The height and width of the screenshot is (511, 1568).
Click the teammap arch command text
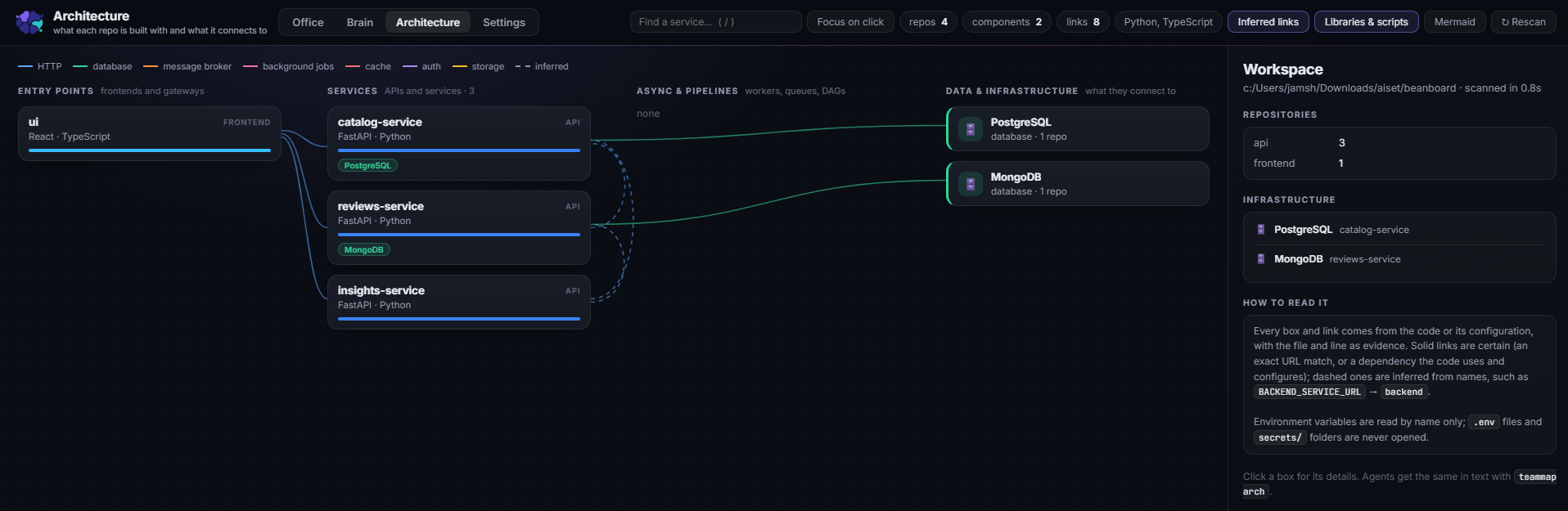coord(1538,477)
